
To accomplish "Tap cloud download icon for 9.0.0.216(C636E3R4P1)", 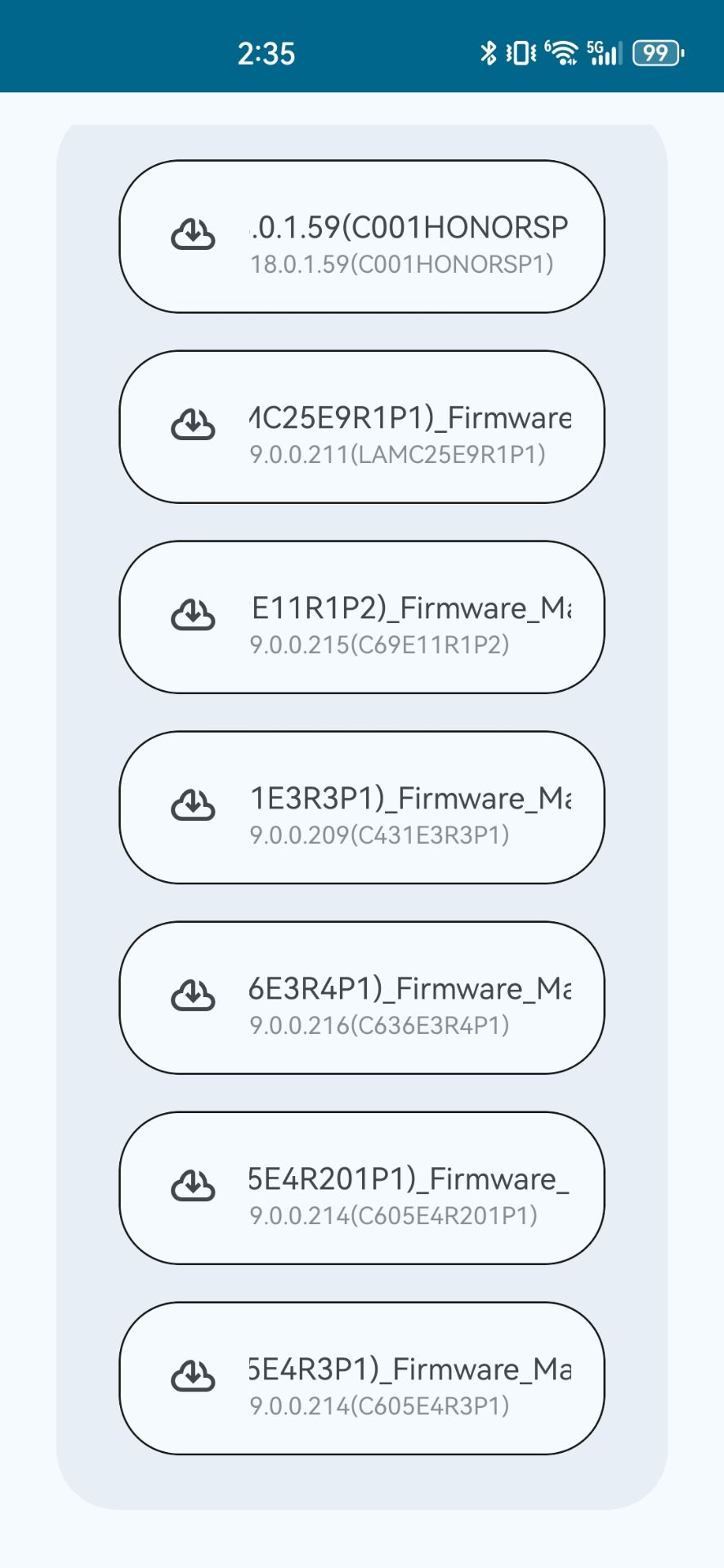I will (x=193, y=996).
